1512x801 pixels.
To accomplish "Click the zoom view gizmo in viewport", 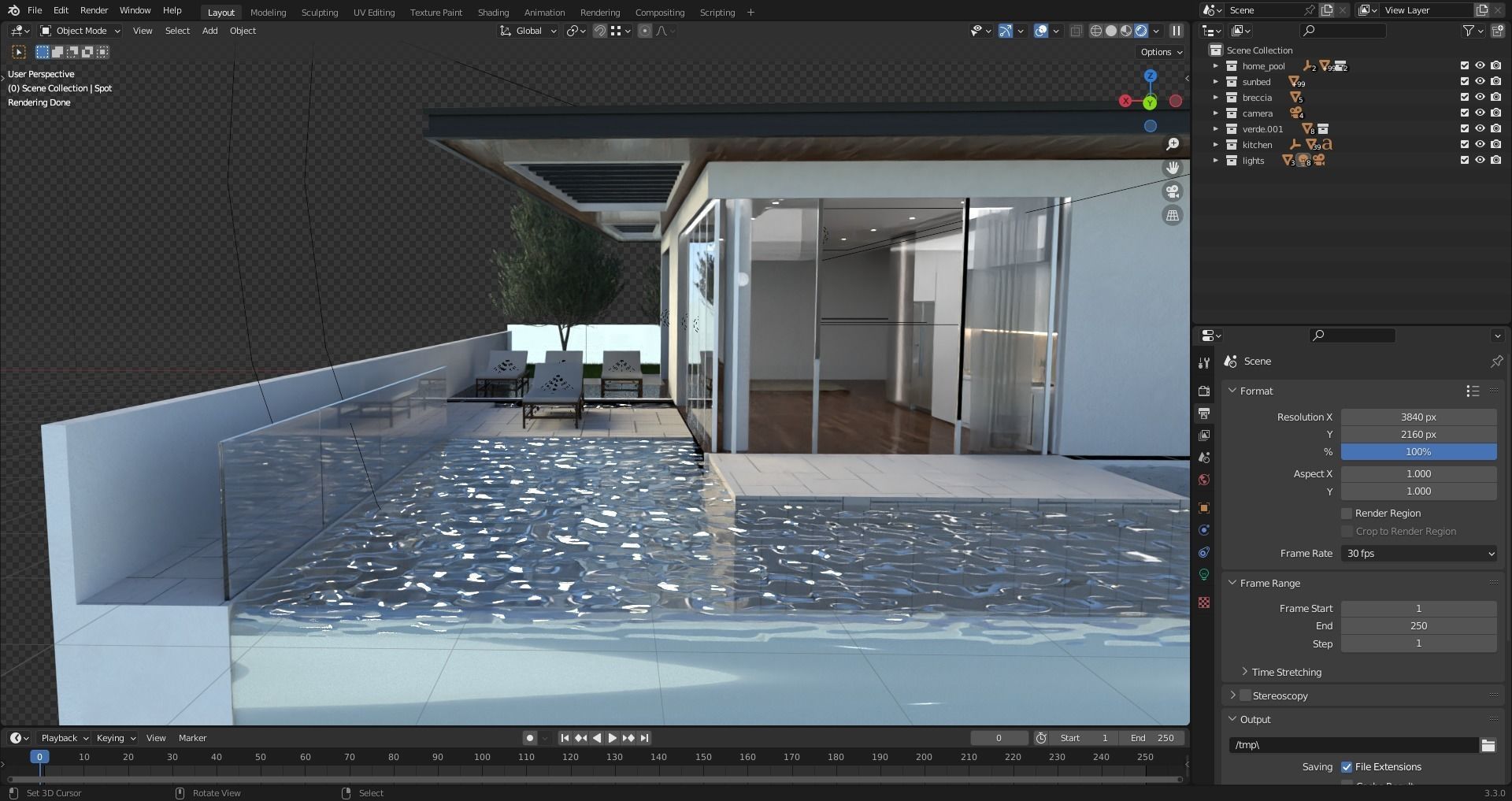I will pyautogui.click(x=1173, y=144).
